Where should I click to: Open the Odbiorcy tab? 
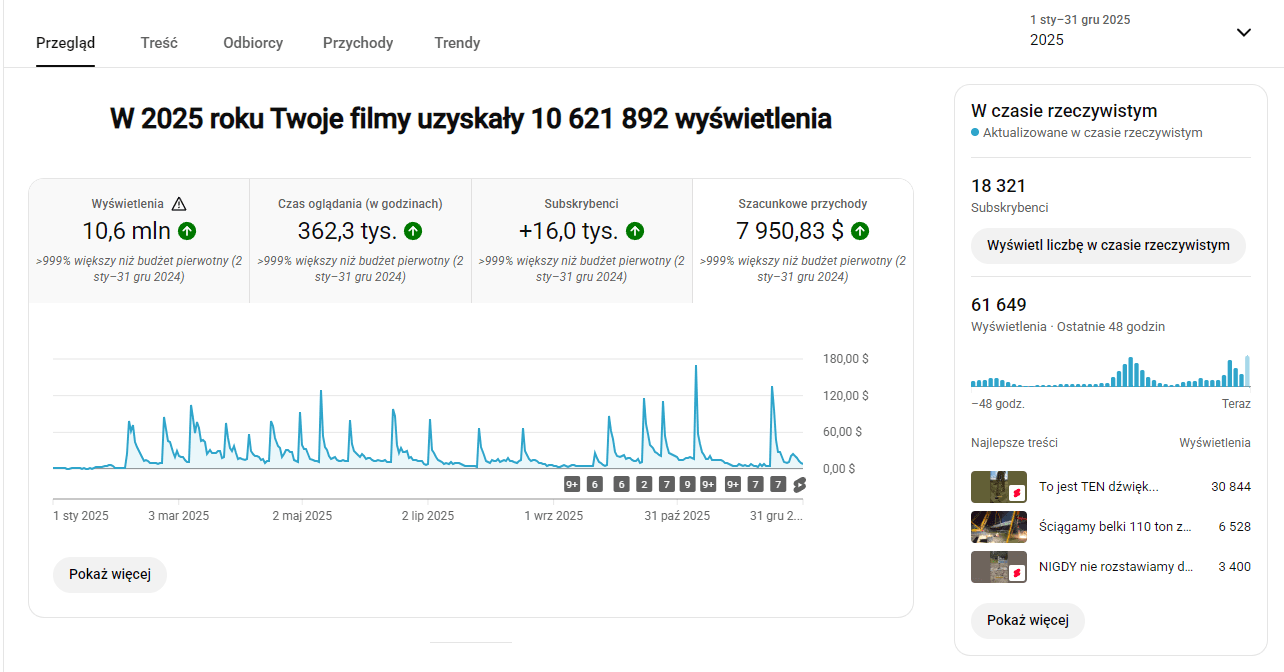click(253, 43)
